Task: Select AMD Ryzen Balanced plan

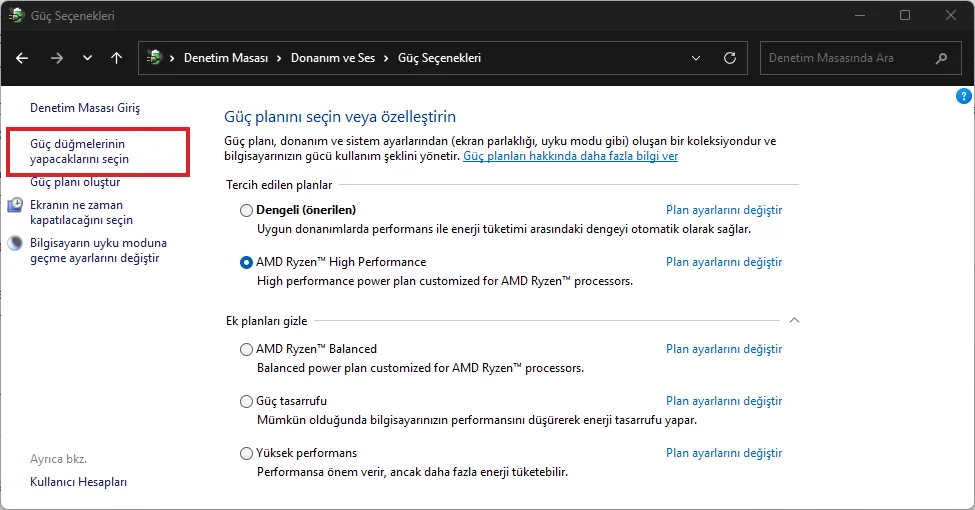Action: pyautogui.click(x=246, y=350)
